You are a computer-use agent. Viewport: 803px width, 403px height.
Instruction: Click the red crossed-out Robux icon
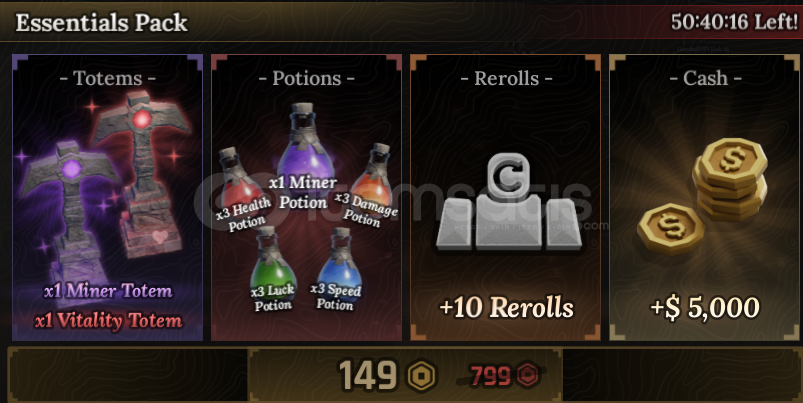point(527,376)
